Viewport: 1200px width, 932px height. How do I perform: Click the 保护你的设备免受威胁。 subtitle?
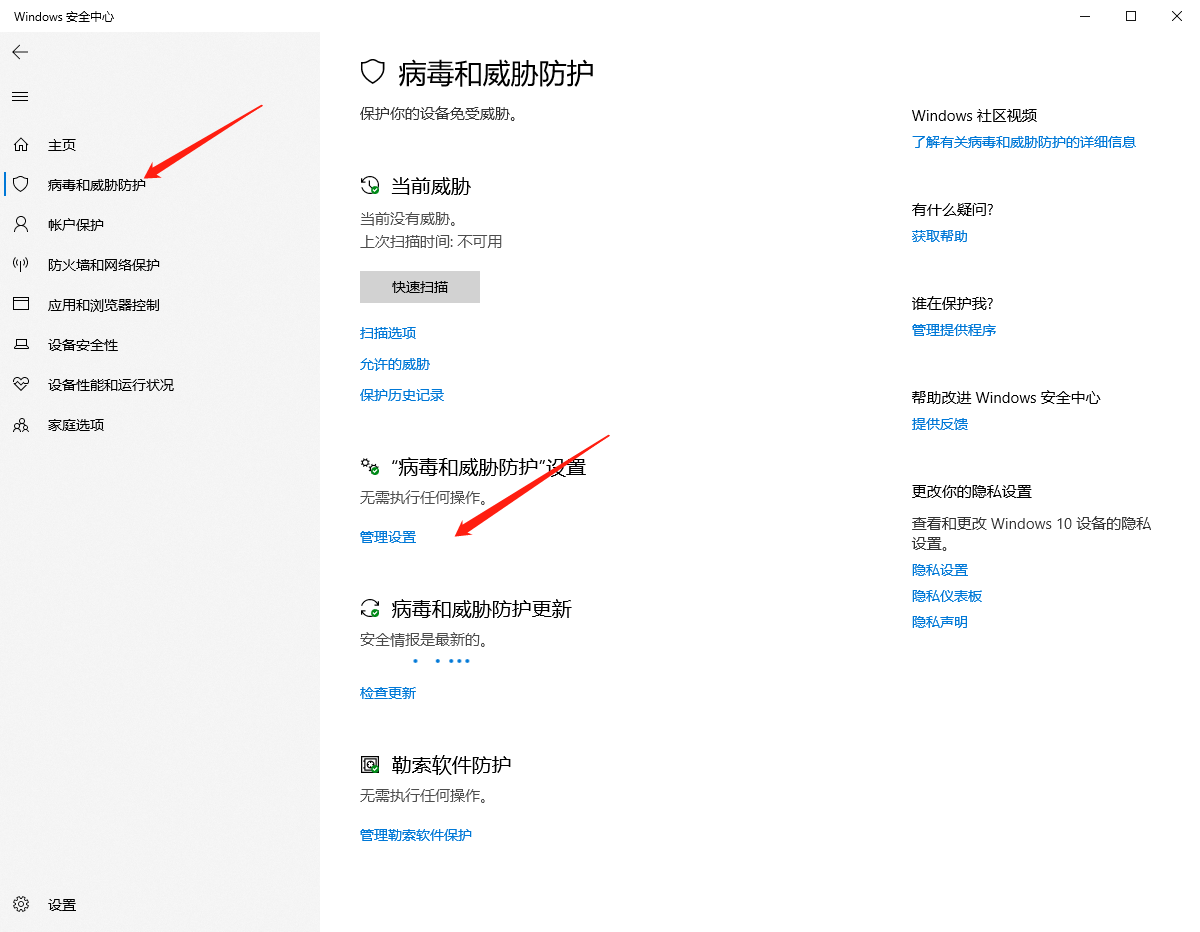pyautogui.click(x=439, y=115)
